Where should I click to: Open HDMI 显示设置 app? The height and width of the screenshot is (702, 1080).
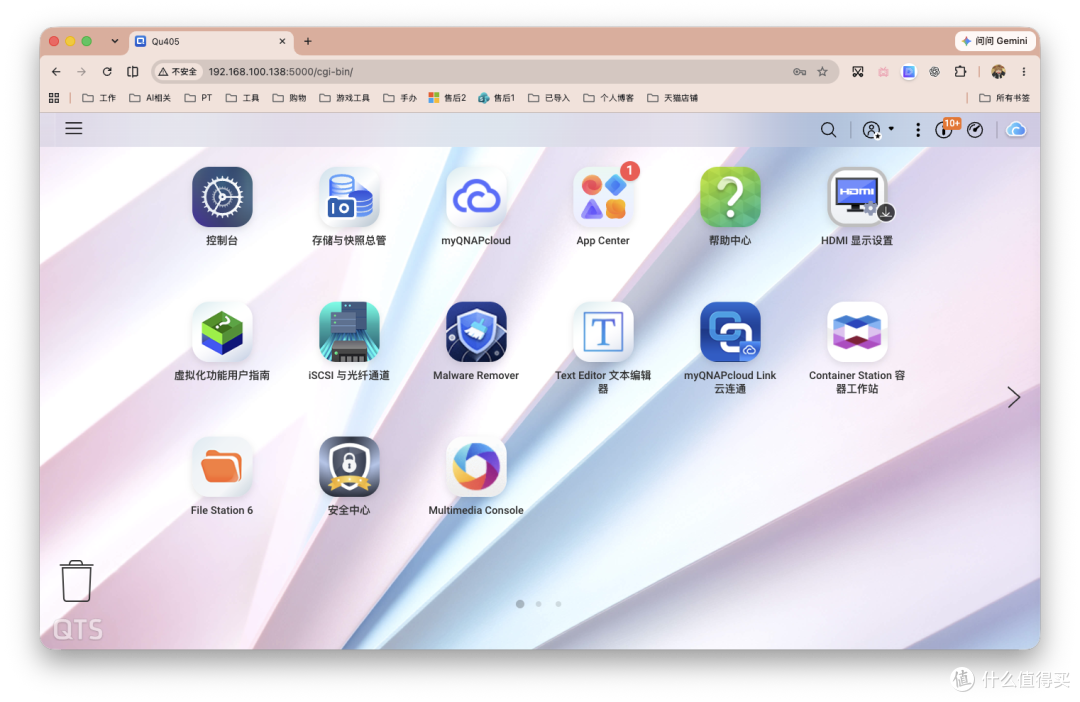point(857,197)
